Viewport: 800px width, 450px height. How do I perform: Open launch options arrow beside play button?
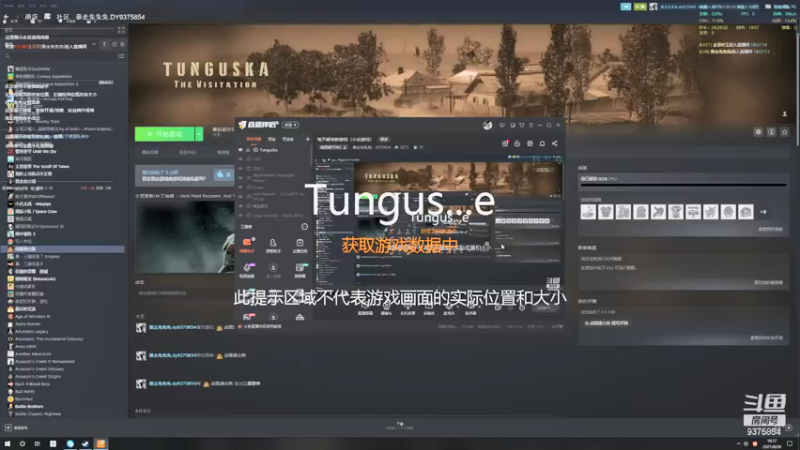(x=199, y=134)
